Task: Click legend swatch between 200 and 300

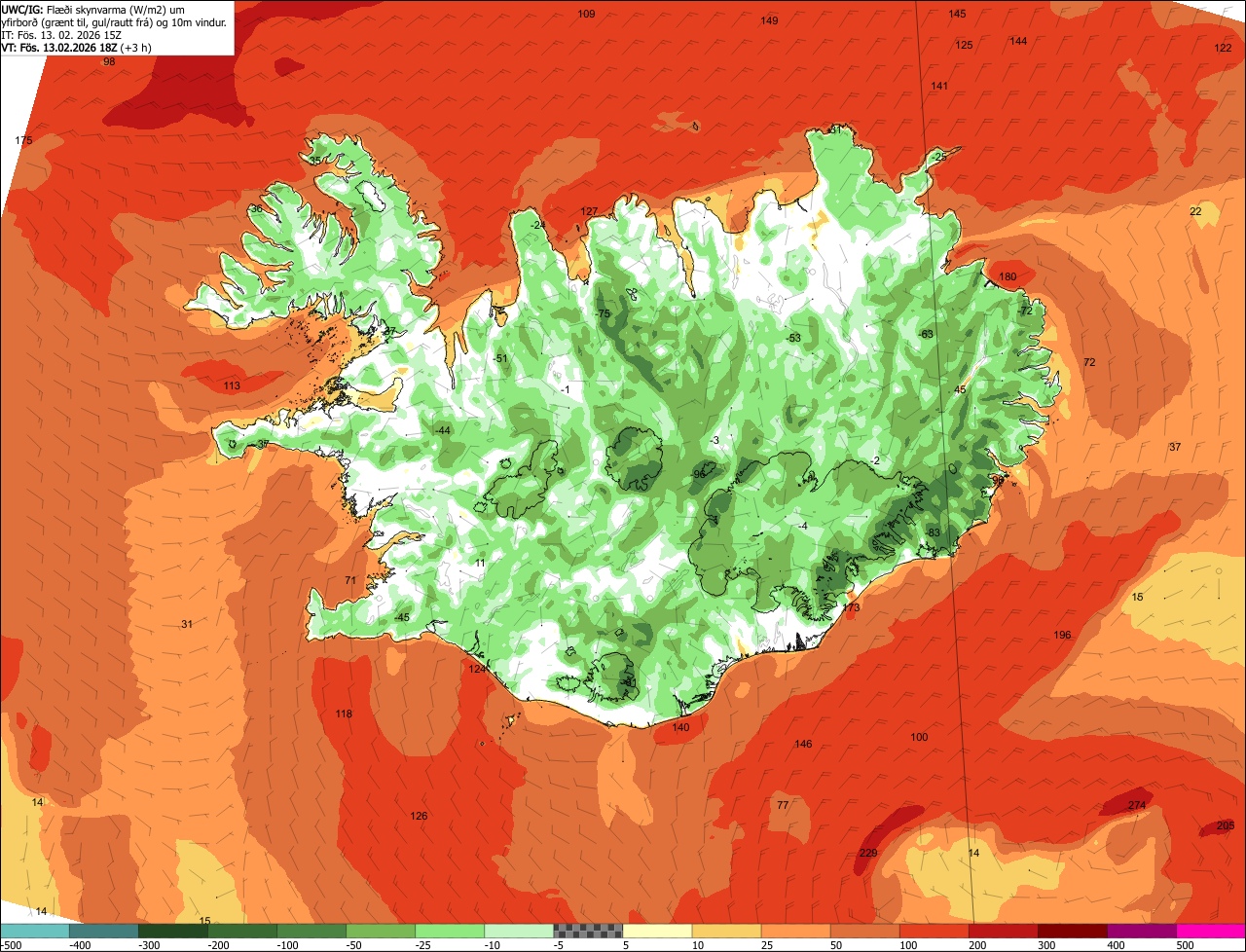Action: pos(1003,931)
